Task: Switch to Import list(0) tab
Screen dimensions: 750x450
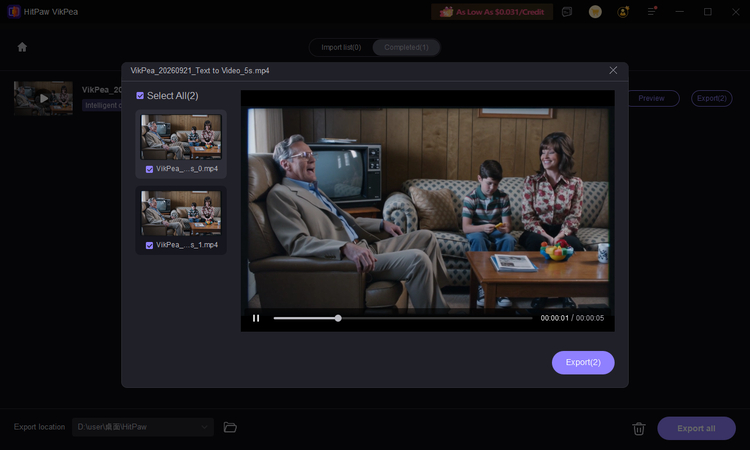Action: (341, 47)
